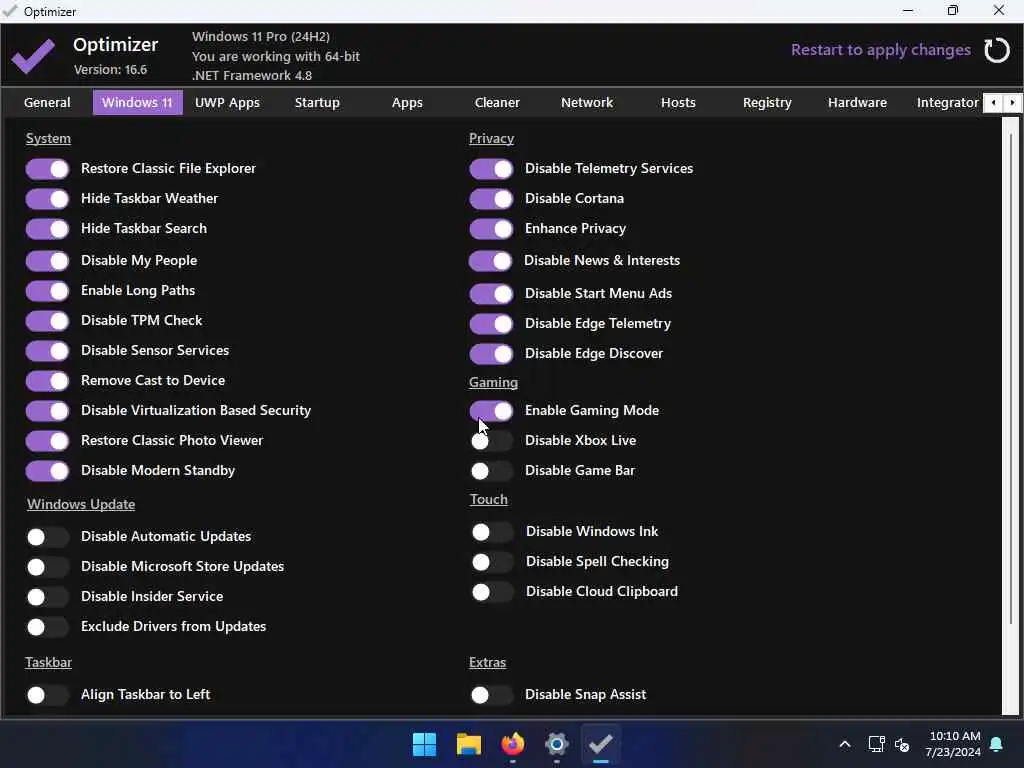The width and height of the screenshot is (1024, 768).
Task: Enable Disable Microsoft Store Updates switch
Action: point(47,567)
